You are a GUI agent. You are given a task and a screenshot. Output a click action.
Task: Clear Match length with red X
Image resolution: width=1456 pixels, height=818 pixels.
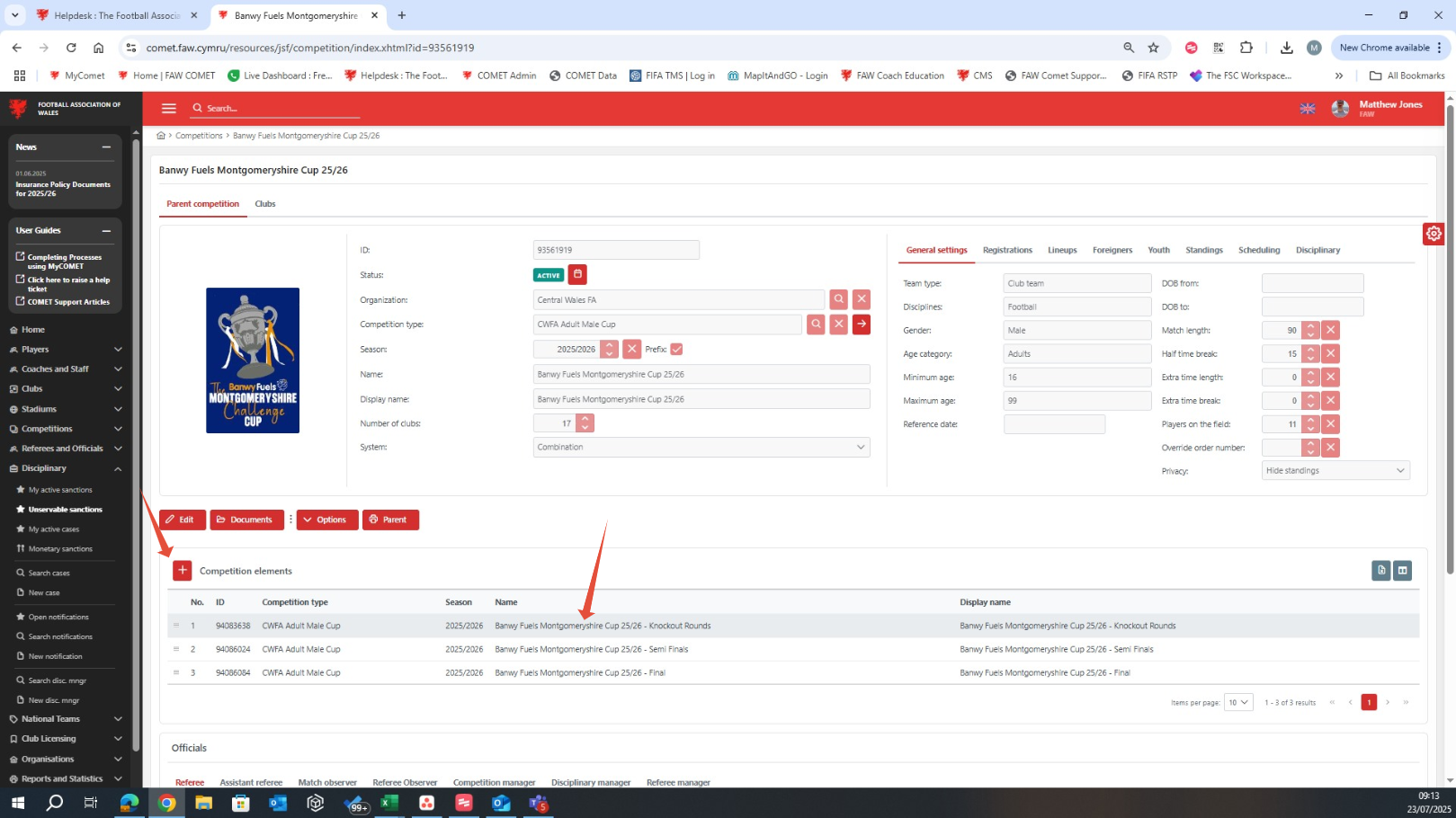(x=1331, y=330)
